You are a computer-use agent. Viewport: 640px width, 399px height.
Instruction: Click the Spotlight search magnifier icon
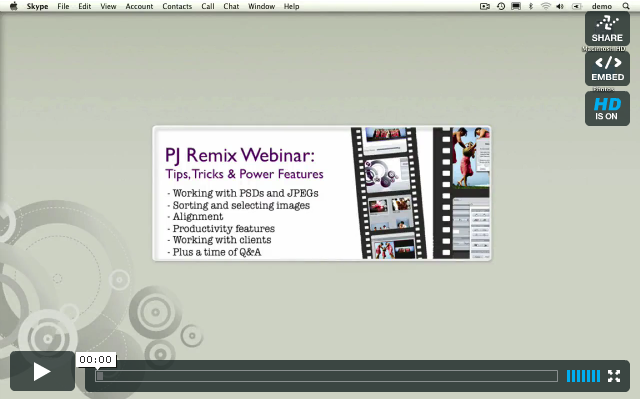[626, 6]
